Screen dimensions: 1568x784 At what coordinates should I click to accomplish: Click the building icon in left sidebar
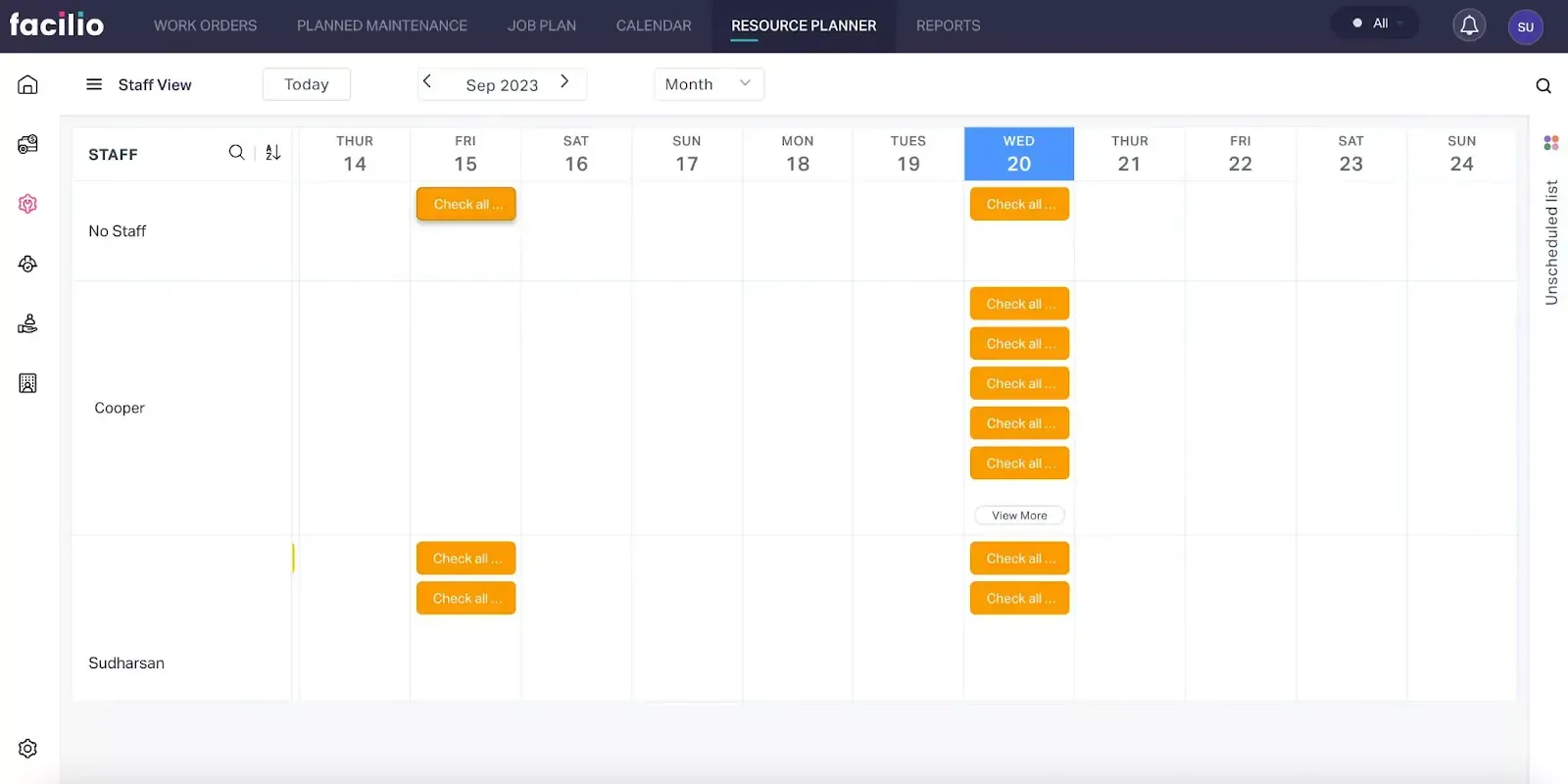pos(27,383)
